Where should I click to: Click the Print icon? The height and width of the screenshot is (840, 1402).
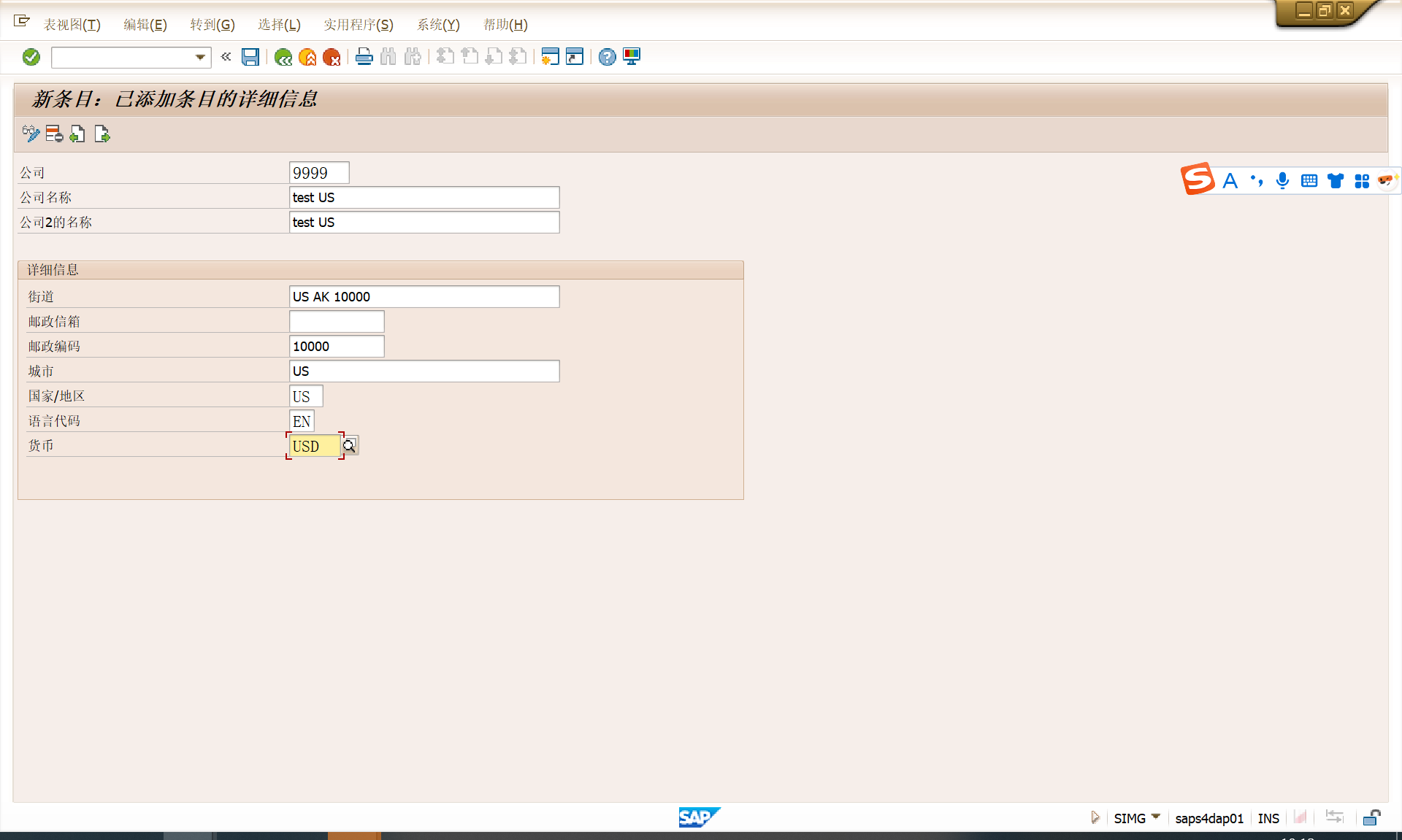(364, 57)
